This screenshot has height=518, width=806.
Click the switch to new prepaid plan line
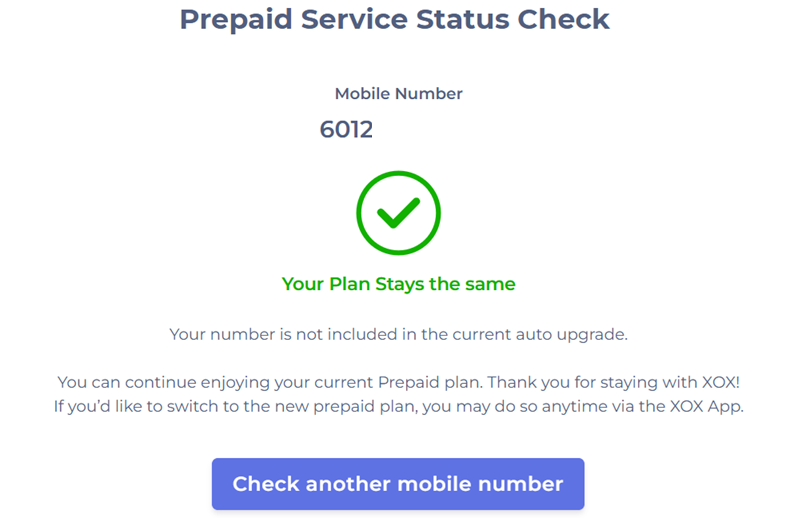(x=398, y=407)
